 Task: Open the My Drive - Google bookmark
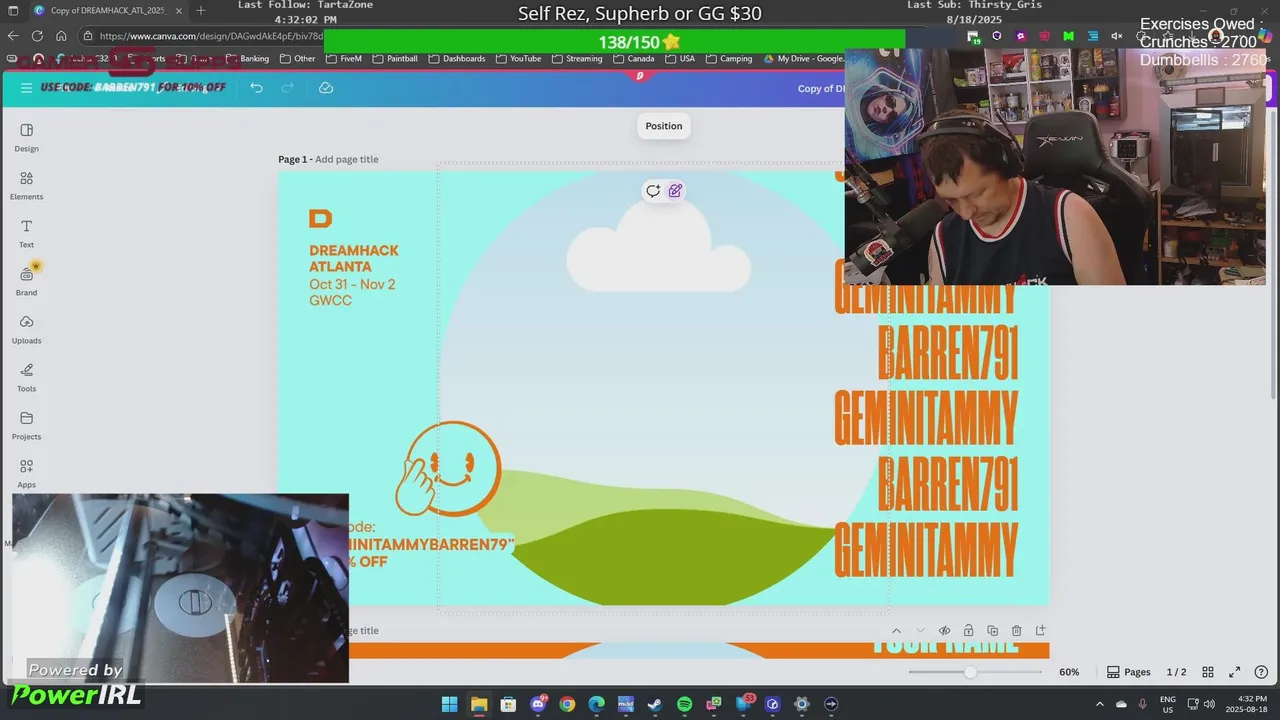[x=803, y=59]
